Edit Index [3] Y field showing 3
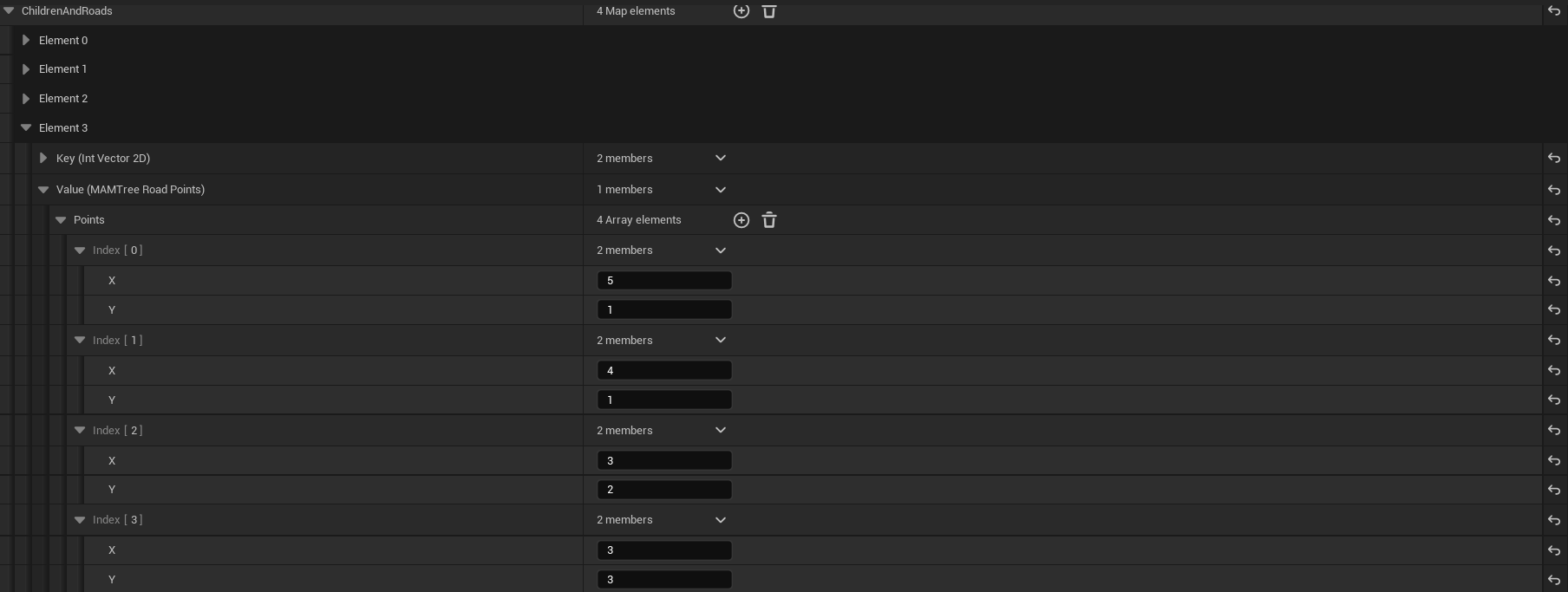The height and width of the screenshot is (592, 1568). [664, 580]
